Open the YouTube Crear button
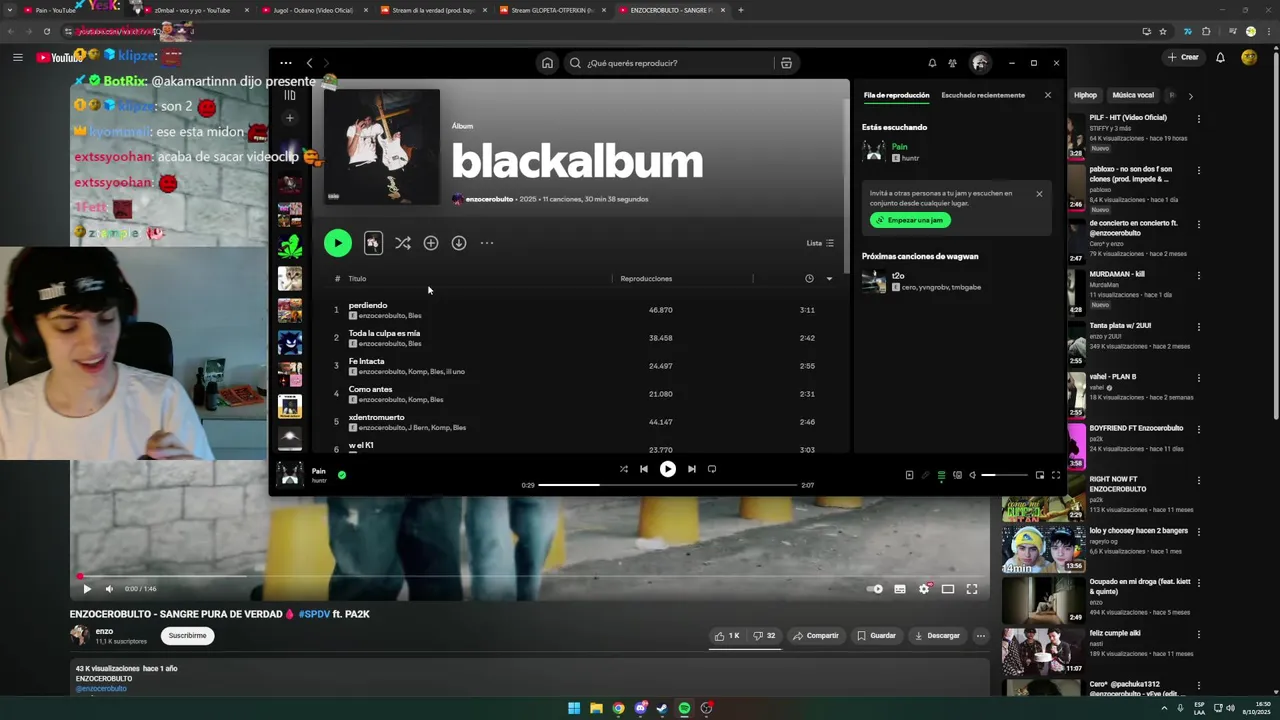 pyautogui.click(x=1183, y=57)
